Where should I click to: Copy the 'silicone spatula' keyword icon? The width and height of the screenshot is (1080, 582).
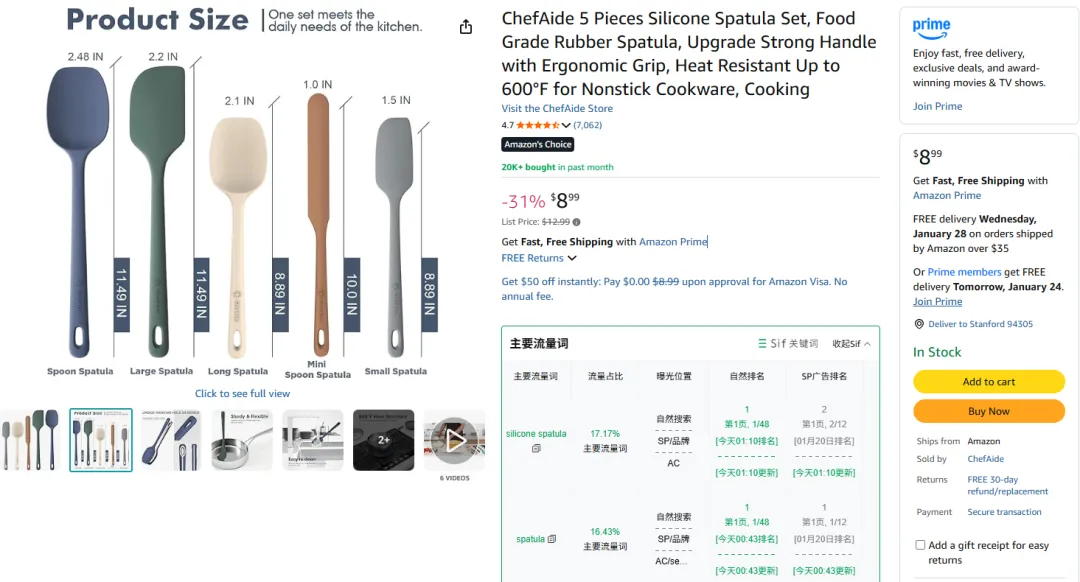pyautogui.click(x=536, y=449)
